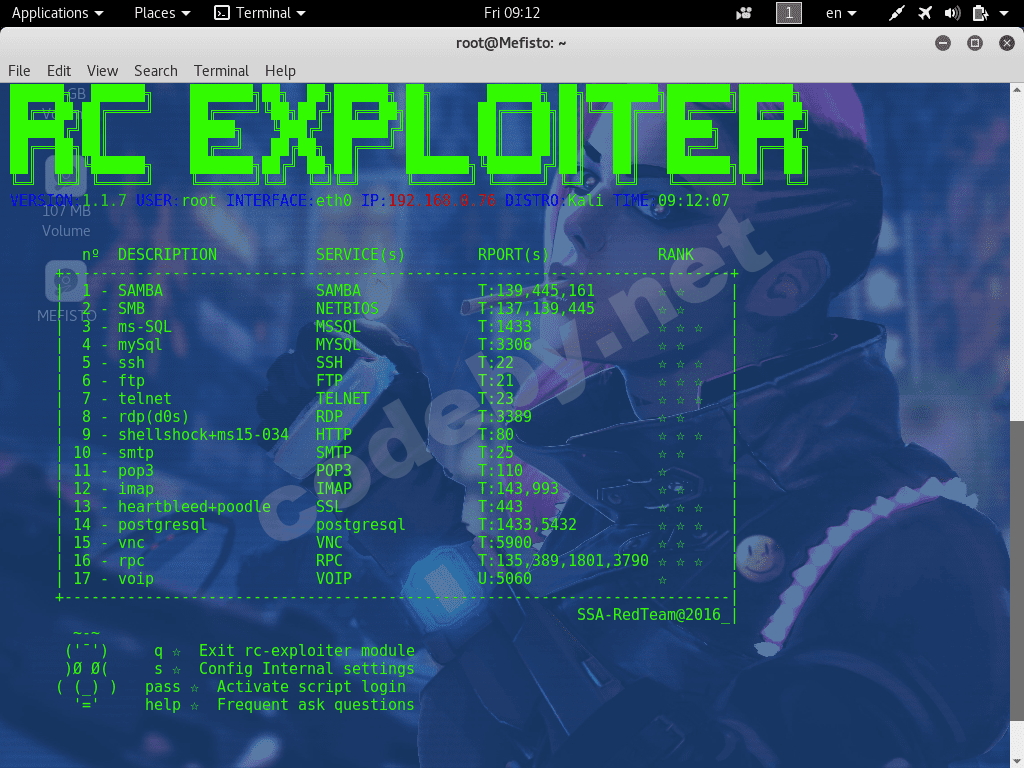The image size is (1024, 768).
Task: Click the 4 - mySql entry
Action: click(x=122, y=344)
